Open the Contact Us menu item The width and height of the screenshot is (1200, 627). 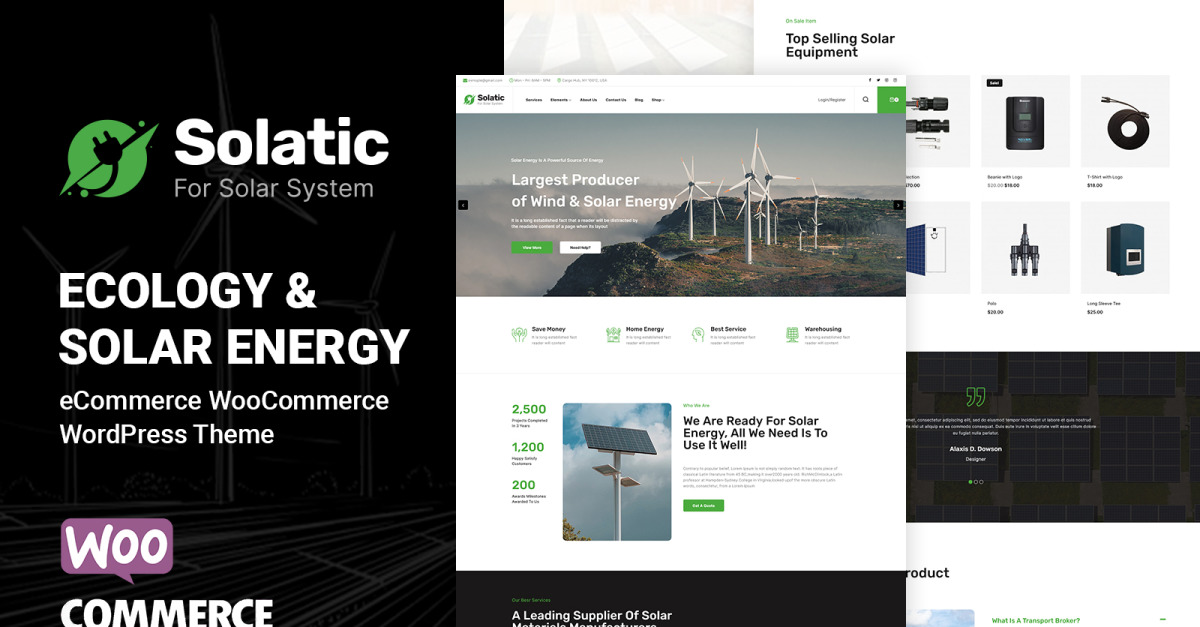coord(616,100)
